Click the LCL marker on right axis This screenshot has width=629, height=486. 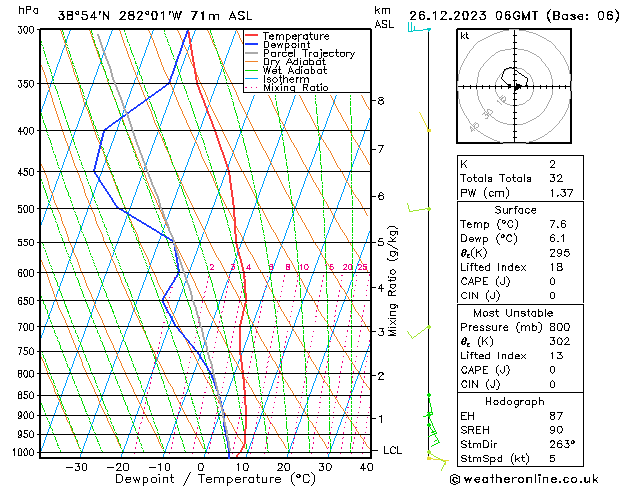(392, 450)
